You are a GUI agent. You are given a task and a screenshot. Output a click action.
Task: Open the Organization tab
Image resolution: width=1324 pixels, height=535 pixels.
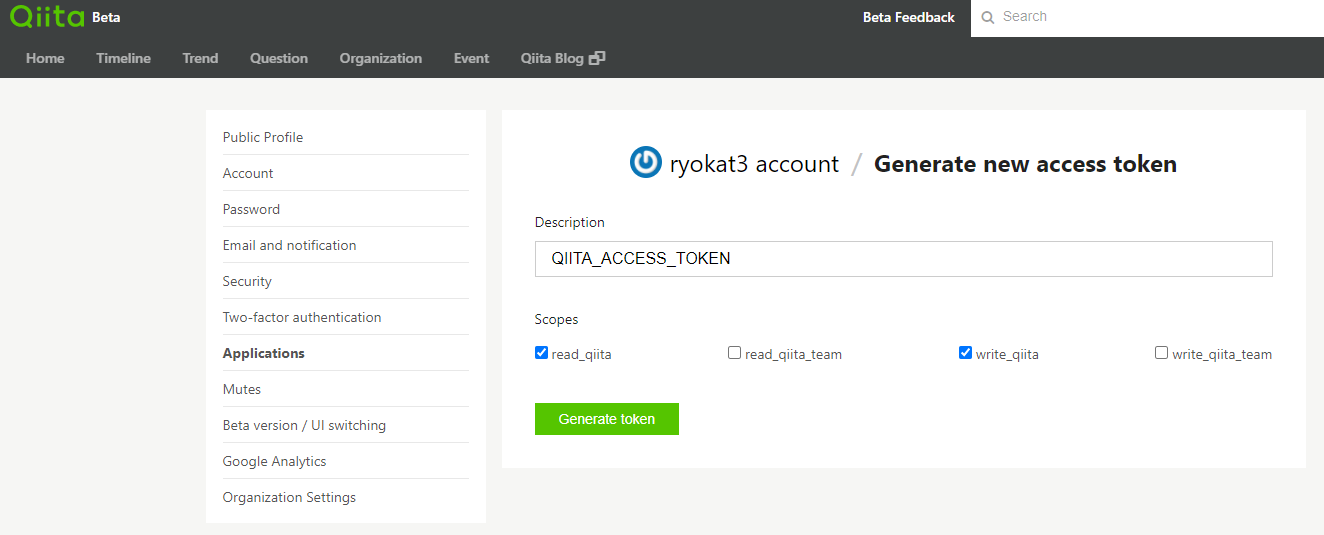tap(380, 58)
